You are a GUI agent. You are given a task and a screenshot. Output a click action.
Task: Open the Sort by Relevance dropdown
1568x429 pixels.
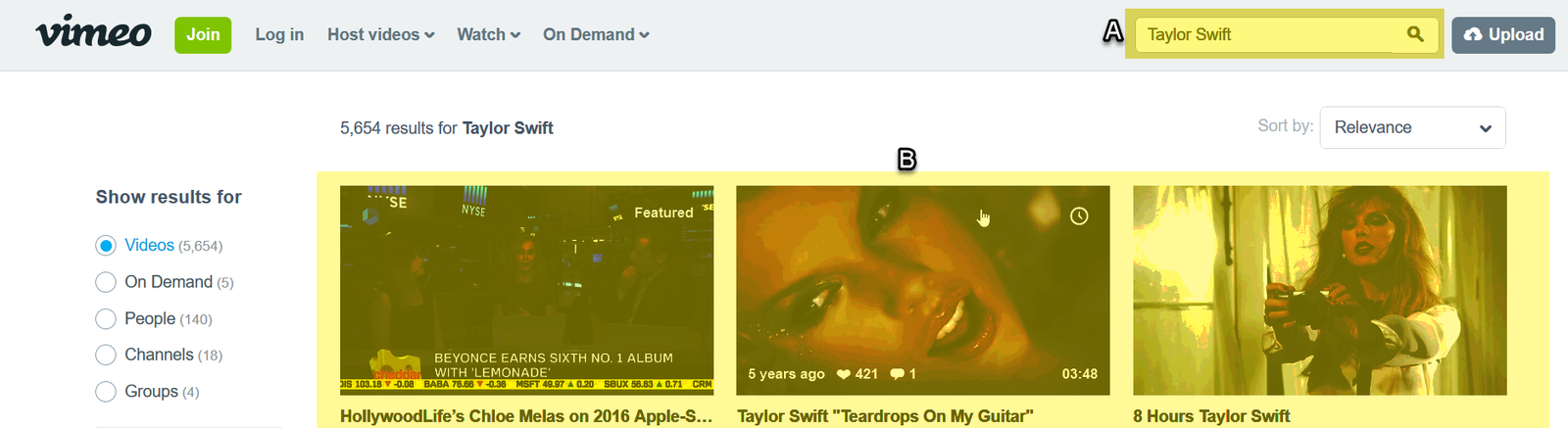pos(1412,127)
